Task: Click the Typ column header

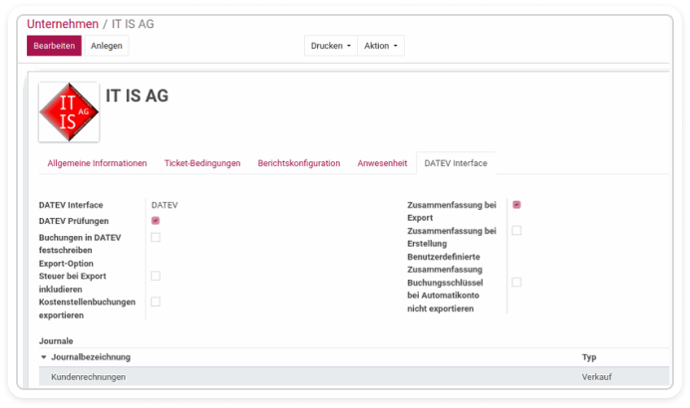Action: 589,357
